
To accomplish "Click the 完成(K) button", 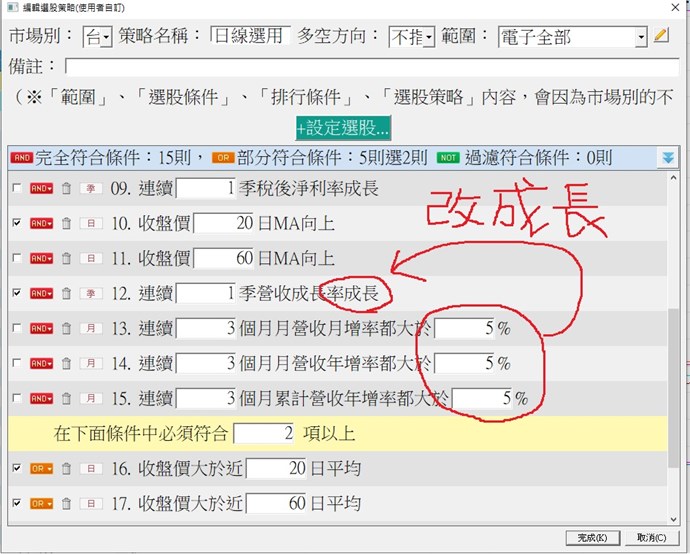I will point(592,538).
